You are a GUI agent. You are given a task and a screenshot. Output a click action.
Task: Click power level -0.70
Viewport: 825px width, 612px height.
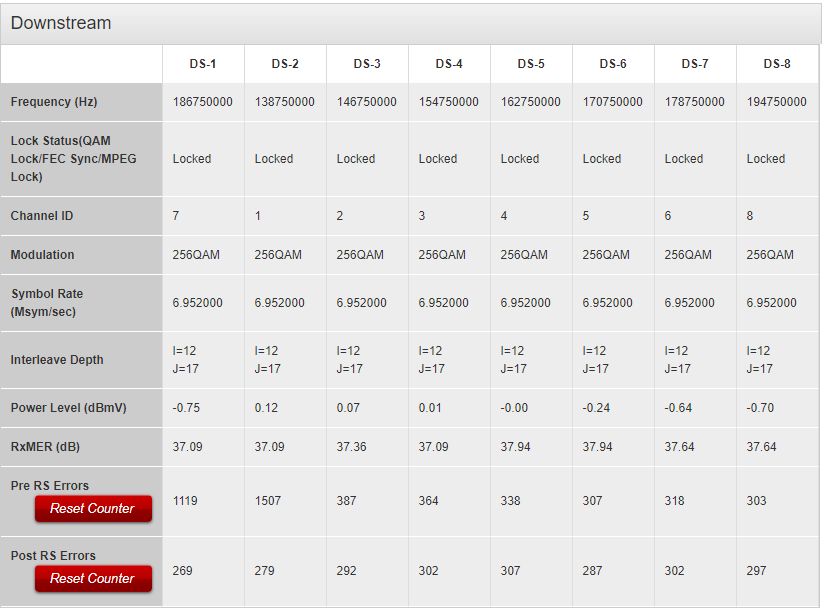(760, 408)
